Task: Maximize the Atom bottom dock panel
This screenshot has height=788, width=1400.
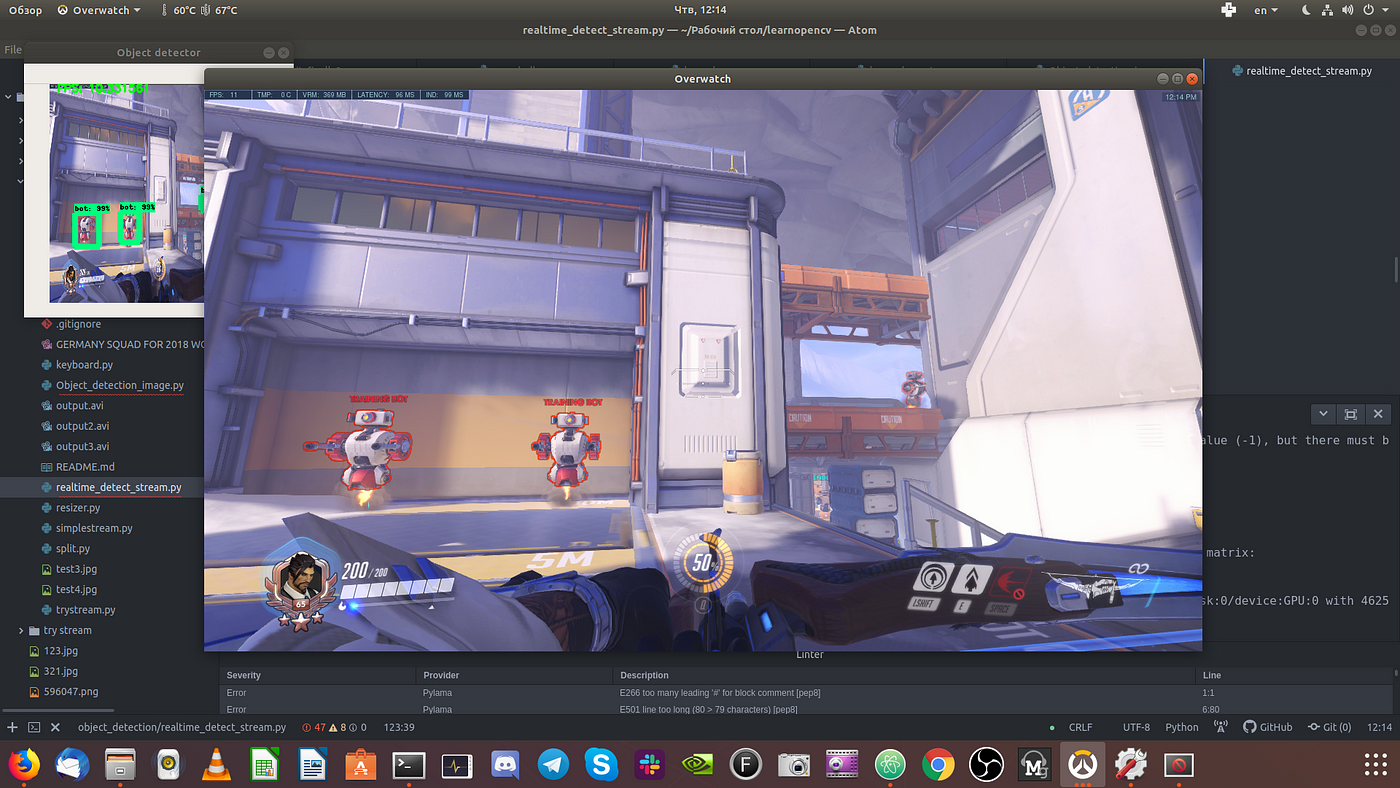Action: pyautogui.click(x=1351, y=414)
